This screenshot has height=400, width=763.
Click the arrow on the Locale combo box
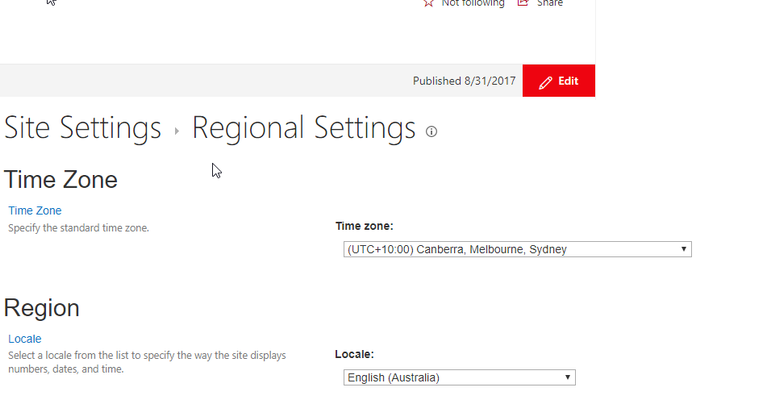click(567, 378)
